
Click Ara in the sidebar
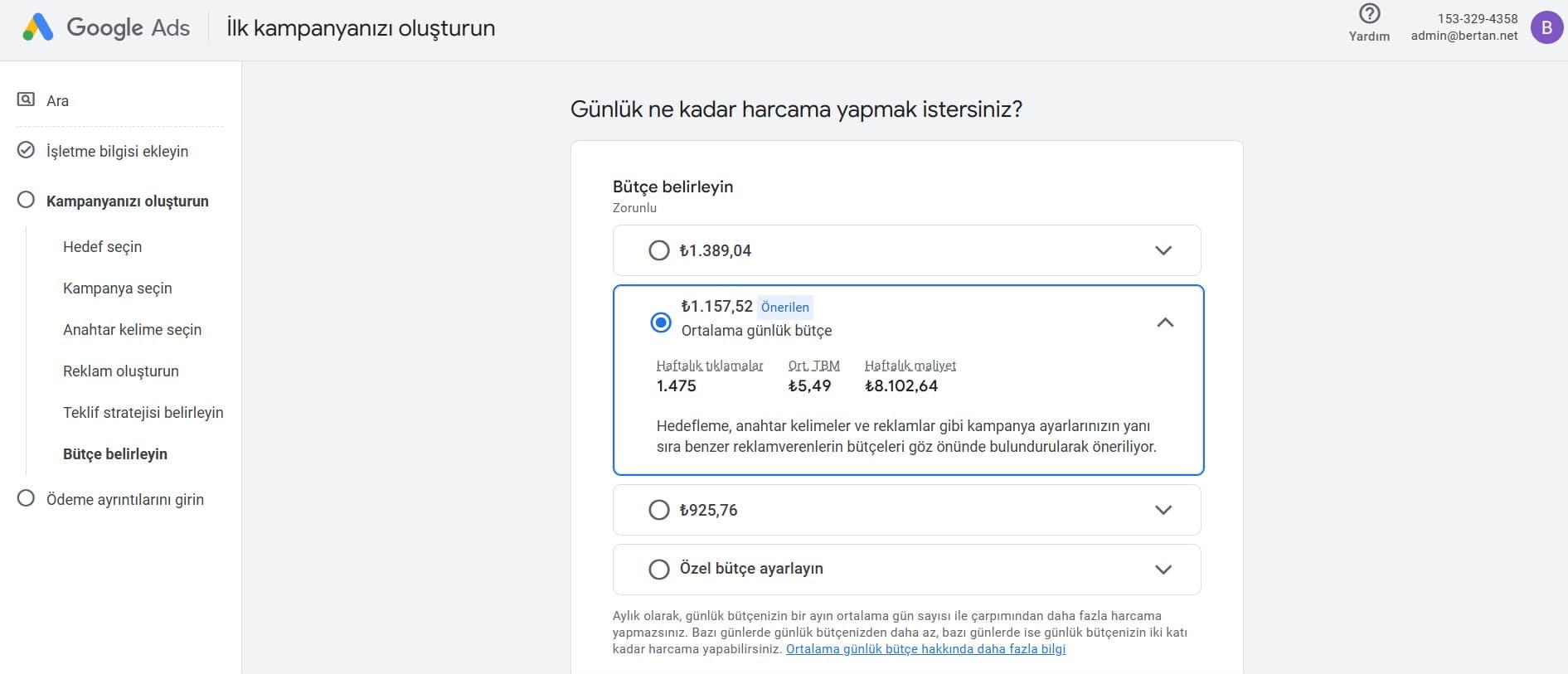click(57, 101)
